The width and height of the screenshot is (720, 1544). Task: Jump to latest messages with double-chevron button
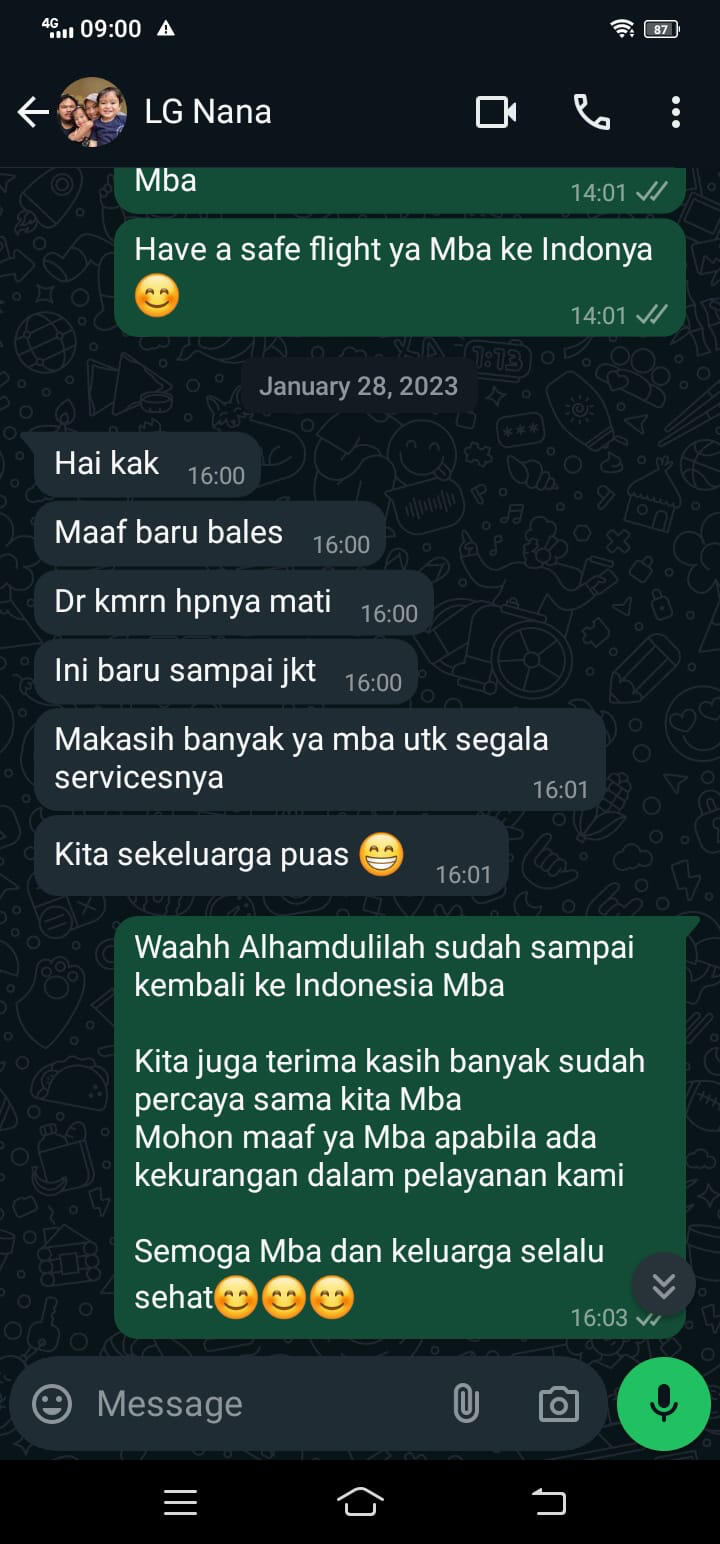click(x=664, y=1285)
